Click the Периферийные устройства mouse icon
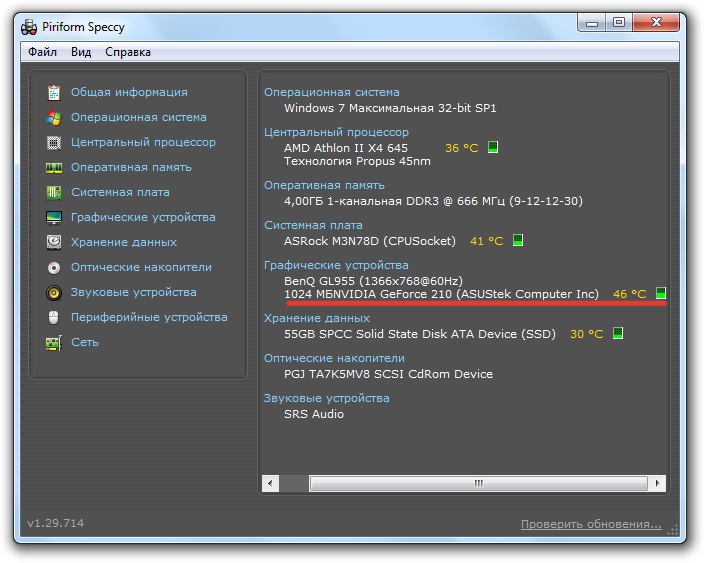This screenshot has width=705, height=563. [54, 318]
